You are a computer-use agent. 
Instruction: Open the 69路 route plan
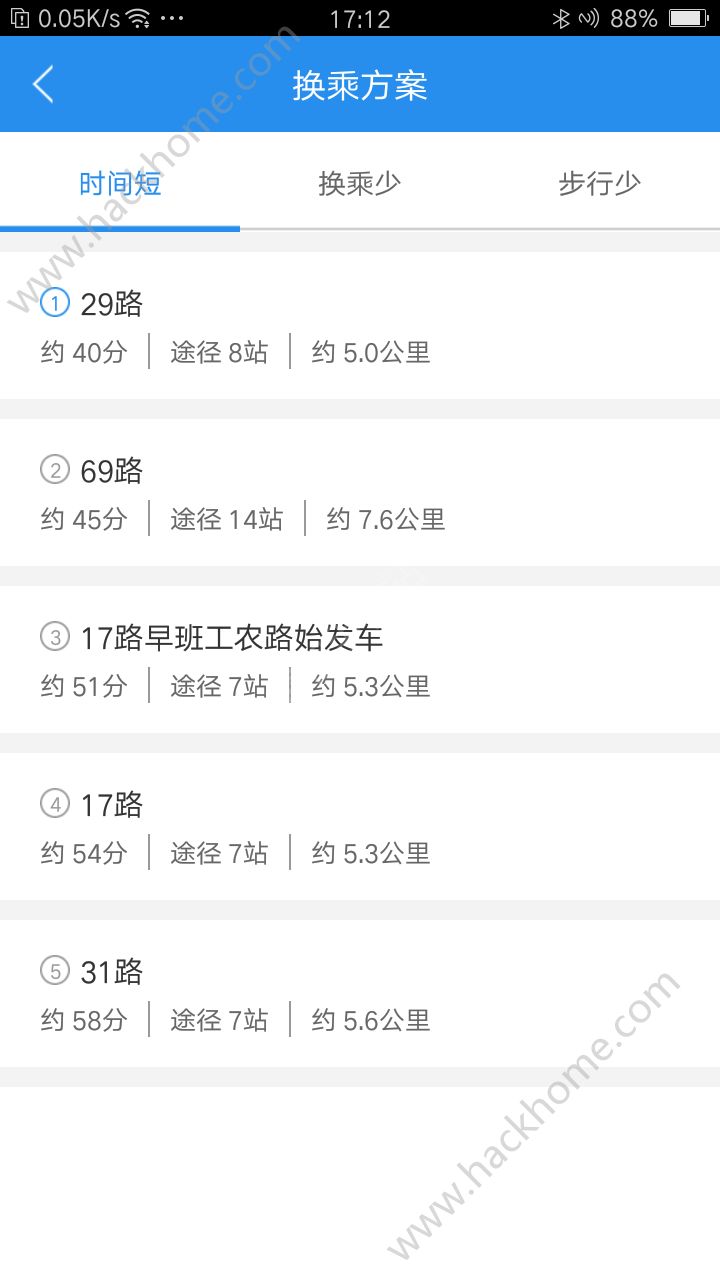[360, 493]
